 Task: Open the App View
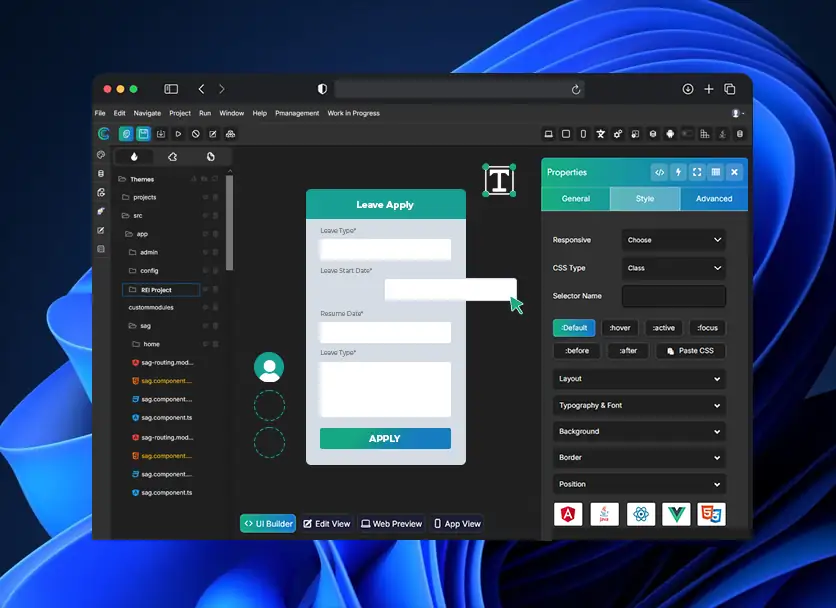457,524
